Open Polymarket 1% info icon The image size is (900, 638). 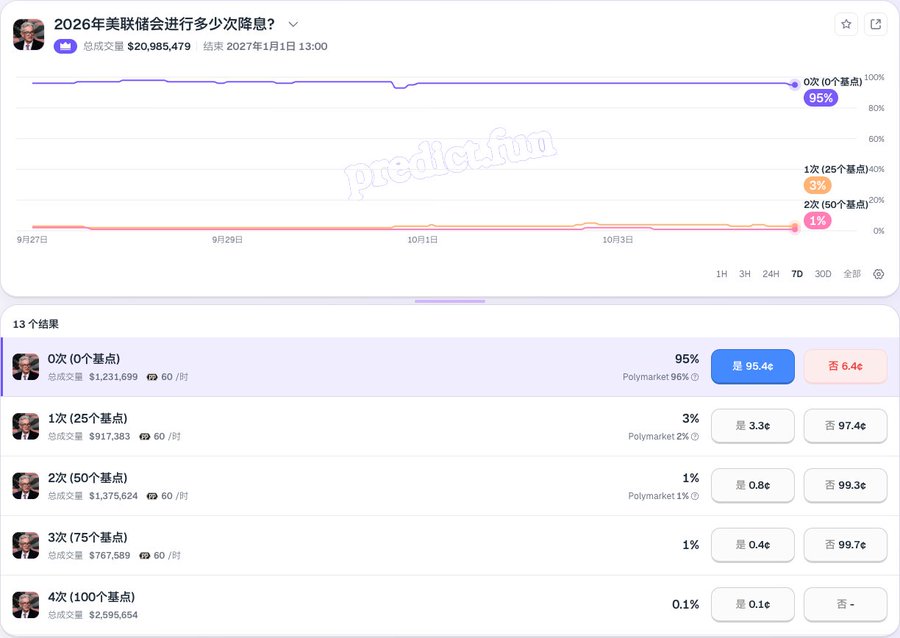tap(695, 496)
